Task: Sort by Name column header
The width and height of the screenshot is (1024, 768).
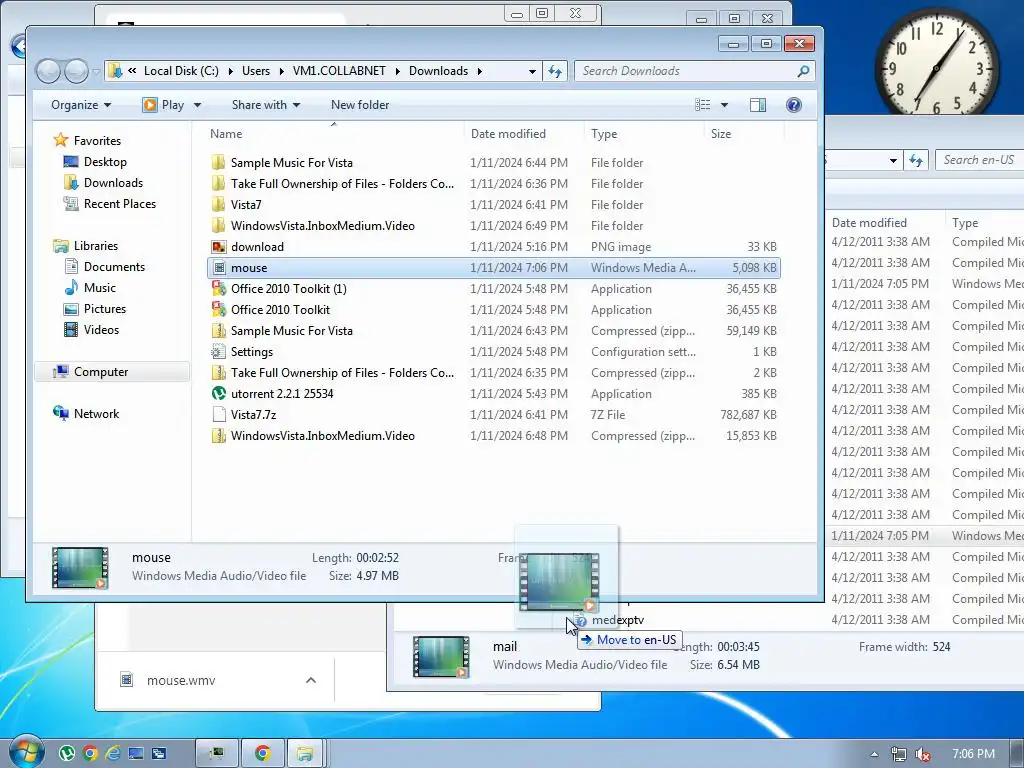Action: point(226,134)
